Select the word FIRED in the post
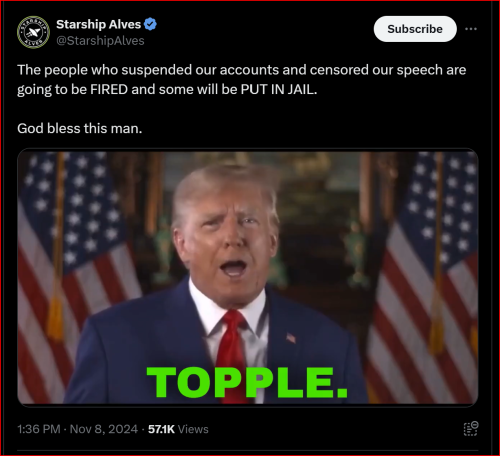The width and height of the screenshot is (500, 456). [x=109, y=89]
